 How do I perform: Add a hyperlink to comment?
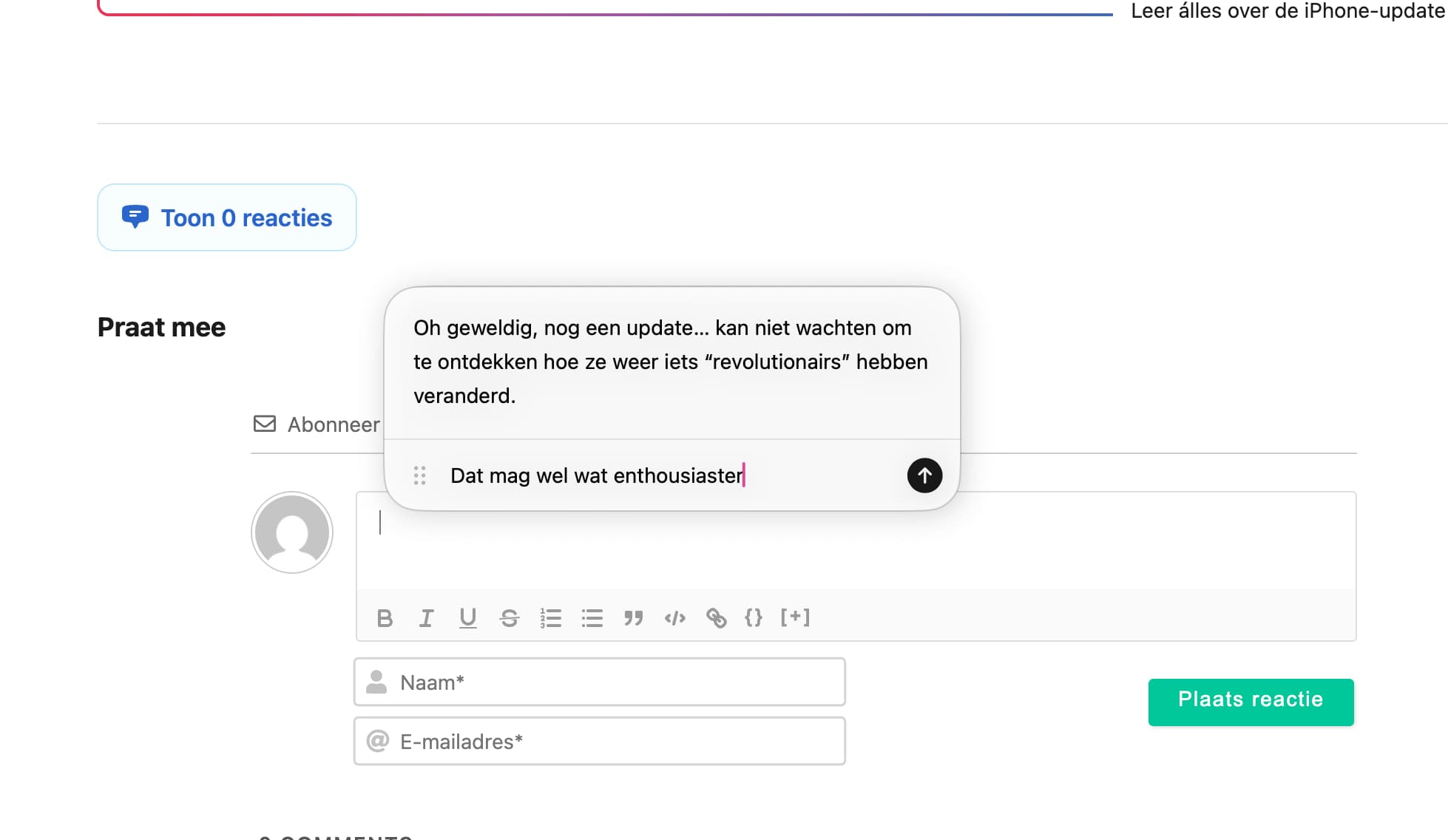pyautogui.click(x=716, y=618)
